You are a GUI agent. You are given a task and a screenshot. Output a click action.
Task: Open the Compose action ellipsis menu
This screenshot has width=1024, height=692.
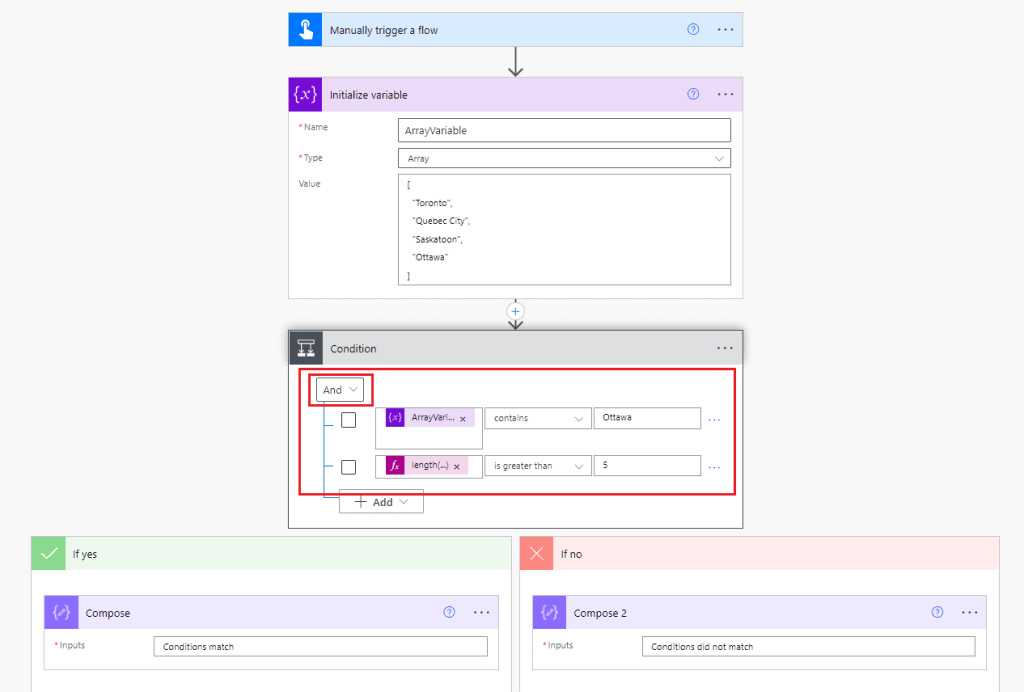point(481,612)
